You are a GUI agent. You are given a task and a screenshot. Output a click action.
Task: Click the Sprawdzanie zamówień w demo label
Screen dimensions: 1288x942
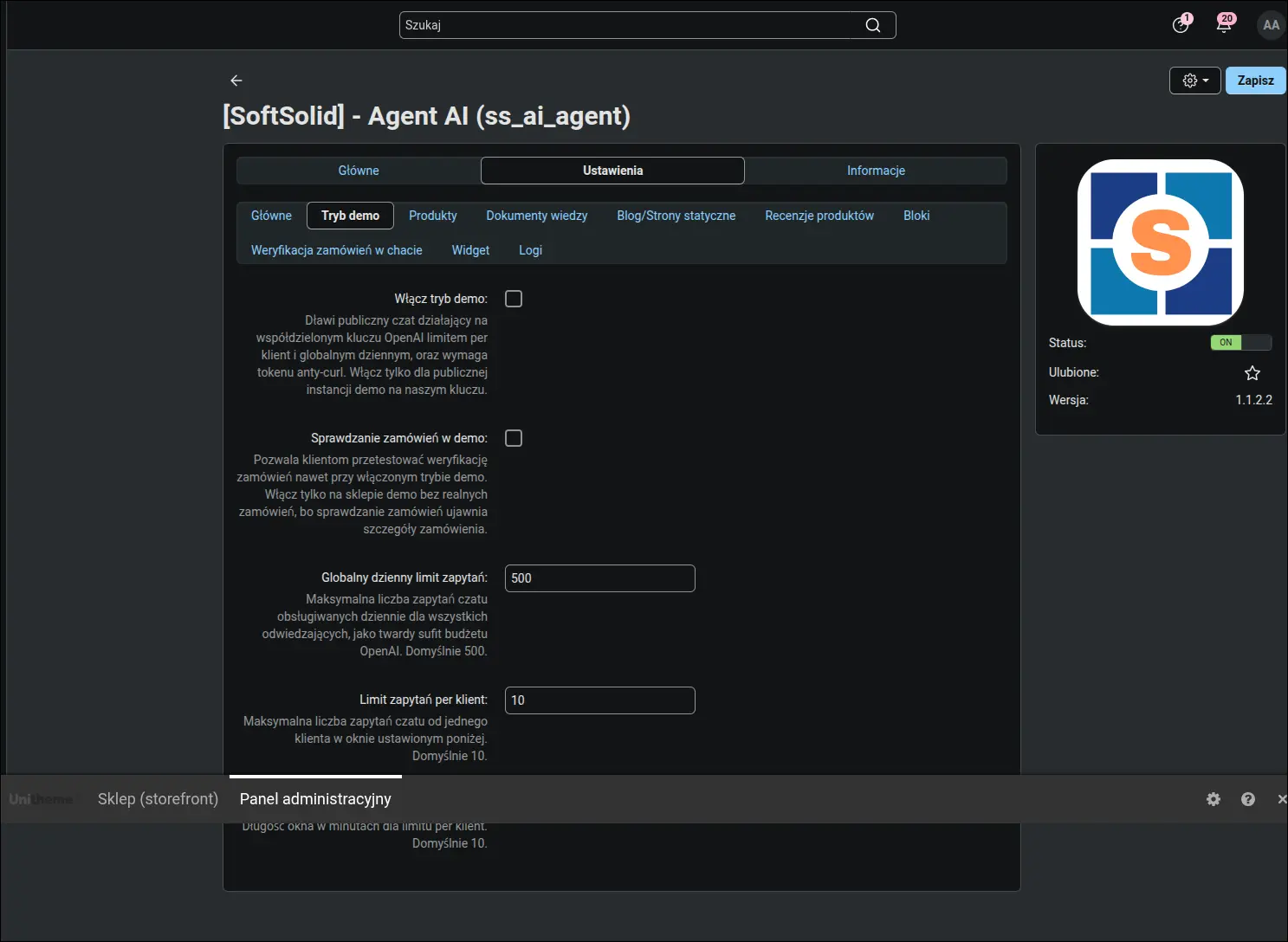[399, 438]
